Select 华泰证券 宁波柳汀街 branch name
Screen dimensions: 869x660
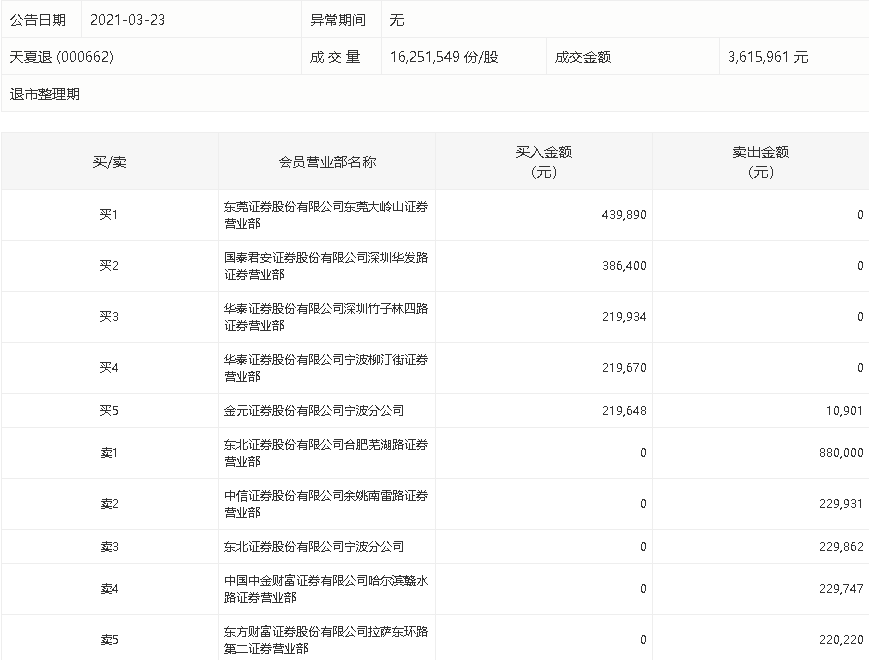click(x=326, y=368)
